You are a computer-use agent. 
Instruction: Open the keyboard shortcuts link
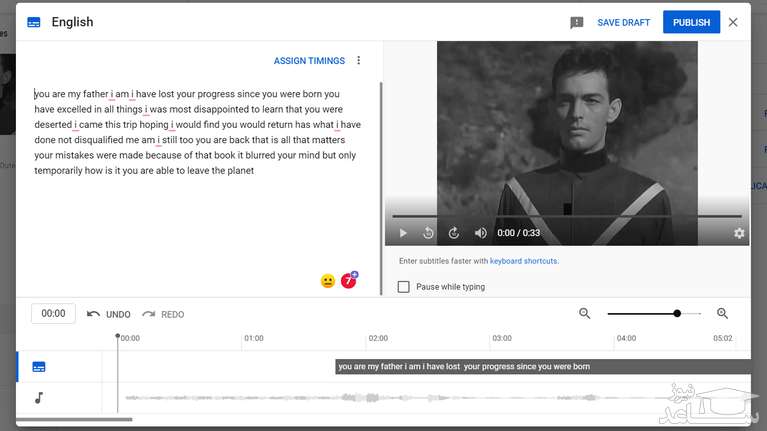click(523, 261)
